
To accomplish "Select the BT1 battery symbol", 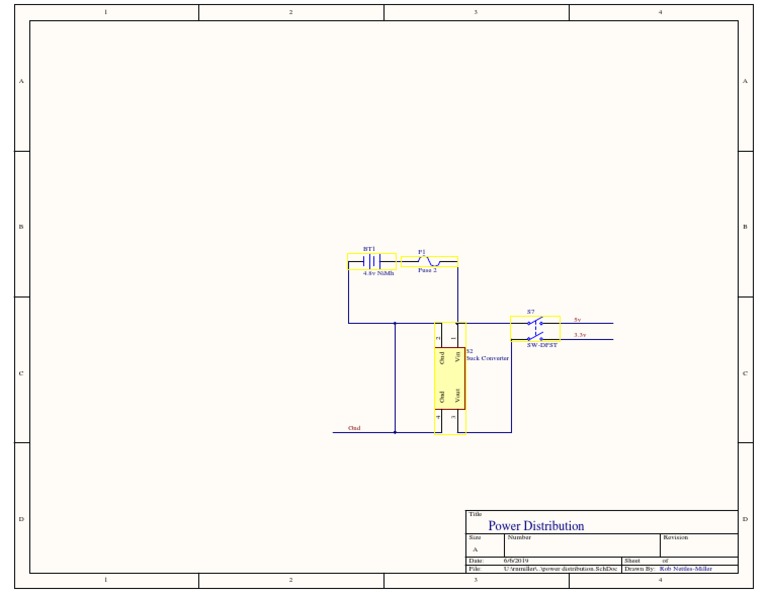I will coord(372,261).
